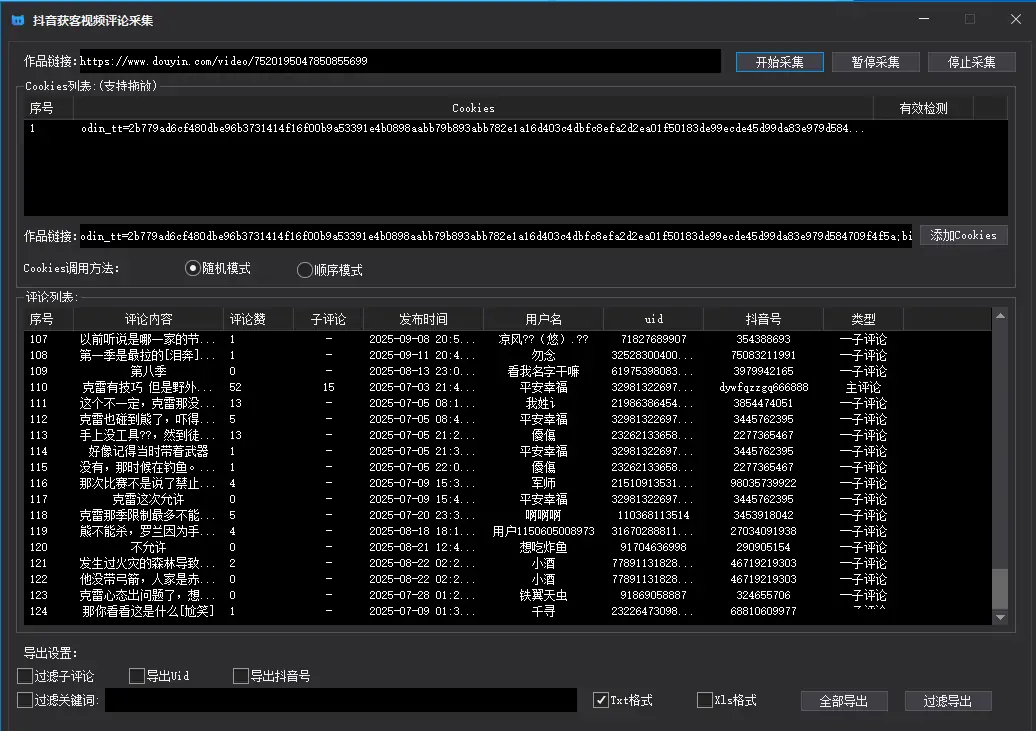Click the filter keyword input field
This screenshot has height=731, width=1036.
[340, 700]
